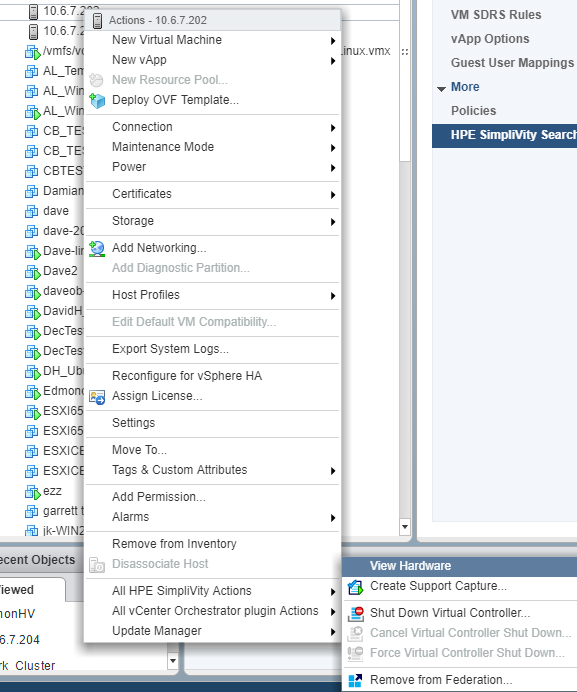577x692 pixels.
Task: Click the panel resize grip dots
Action: 405,52
